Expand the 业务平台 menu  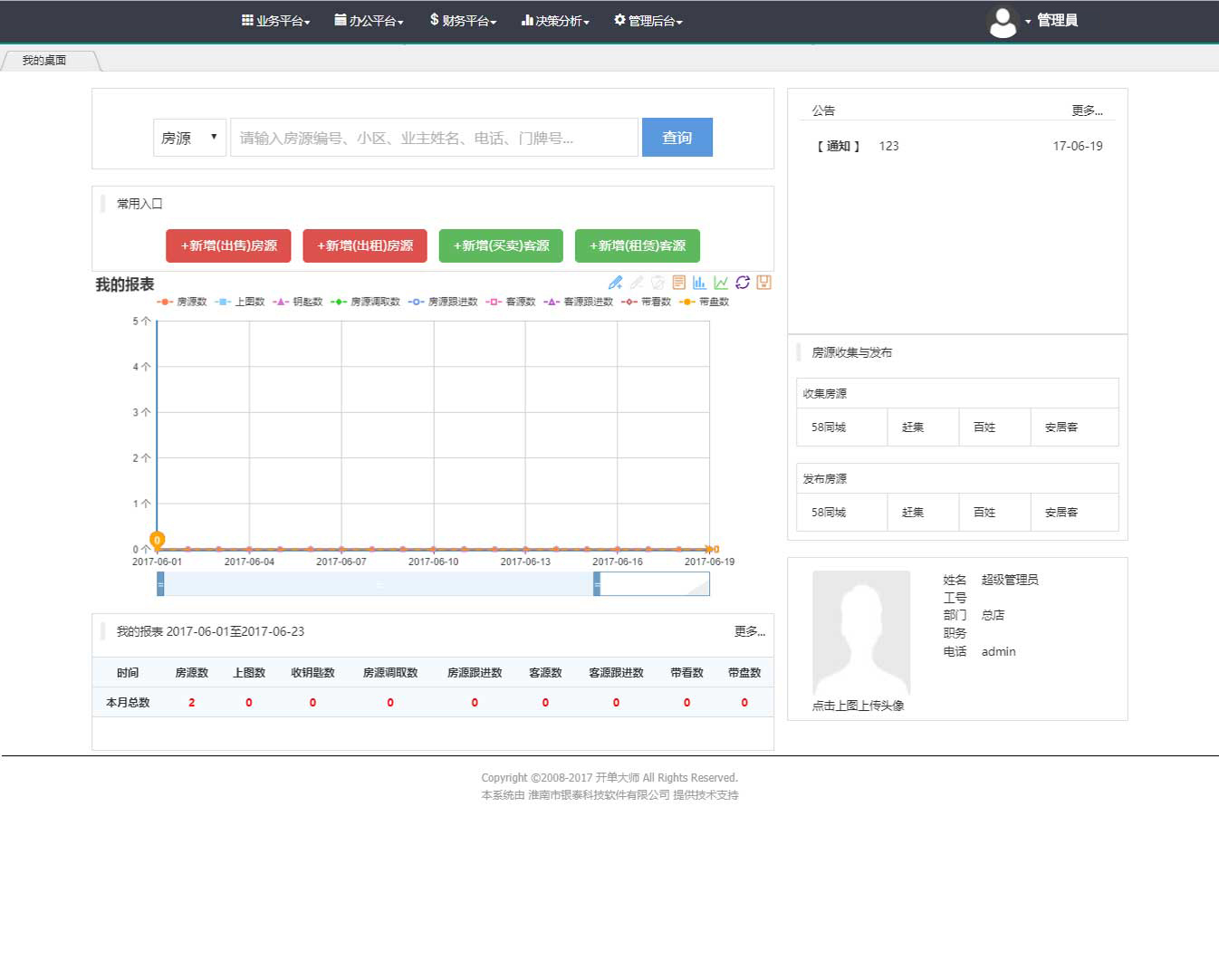(x=276, y=21)
